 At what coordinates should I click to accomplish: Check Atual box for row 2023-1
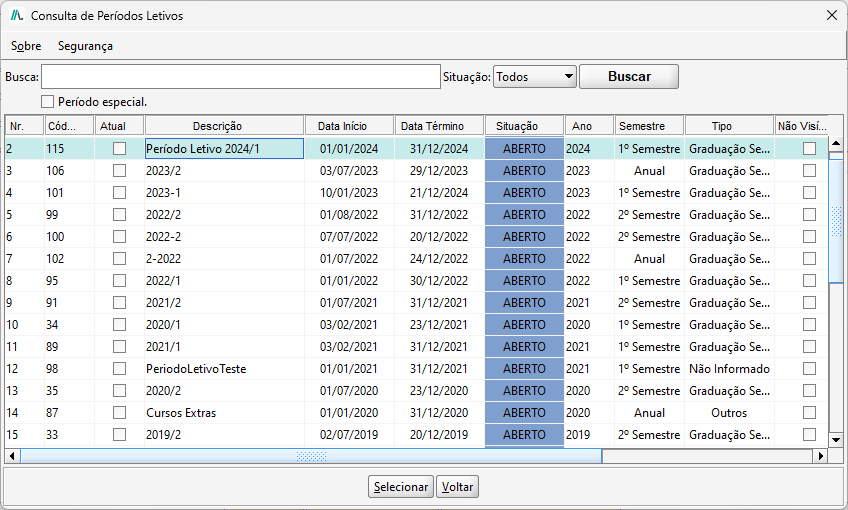(x=119, y=193)
